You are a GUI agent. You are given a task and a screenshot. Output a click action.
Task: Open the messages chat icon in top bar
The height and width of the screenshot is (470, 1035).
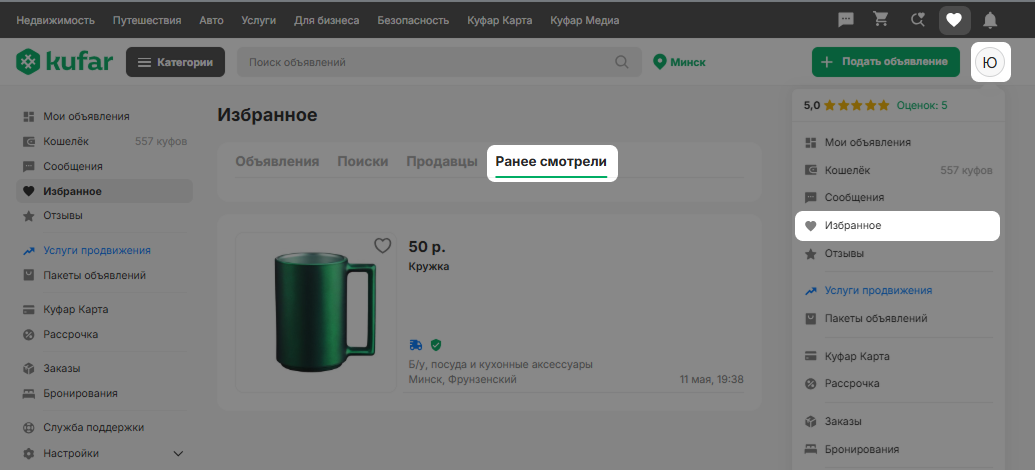(x=846, y=20)
